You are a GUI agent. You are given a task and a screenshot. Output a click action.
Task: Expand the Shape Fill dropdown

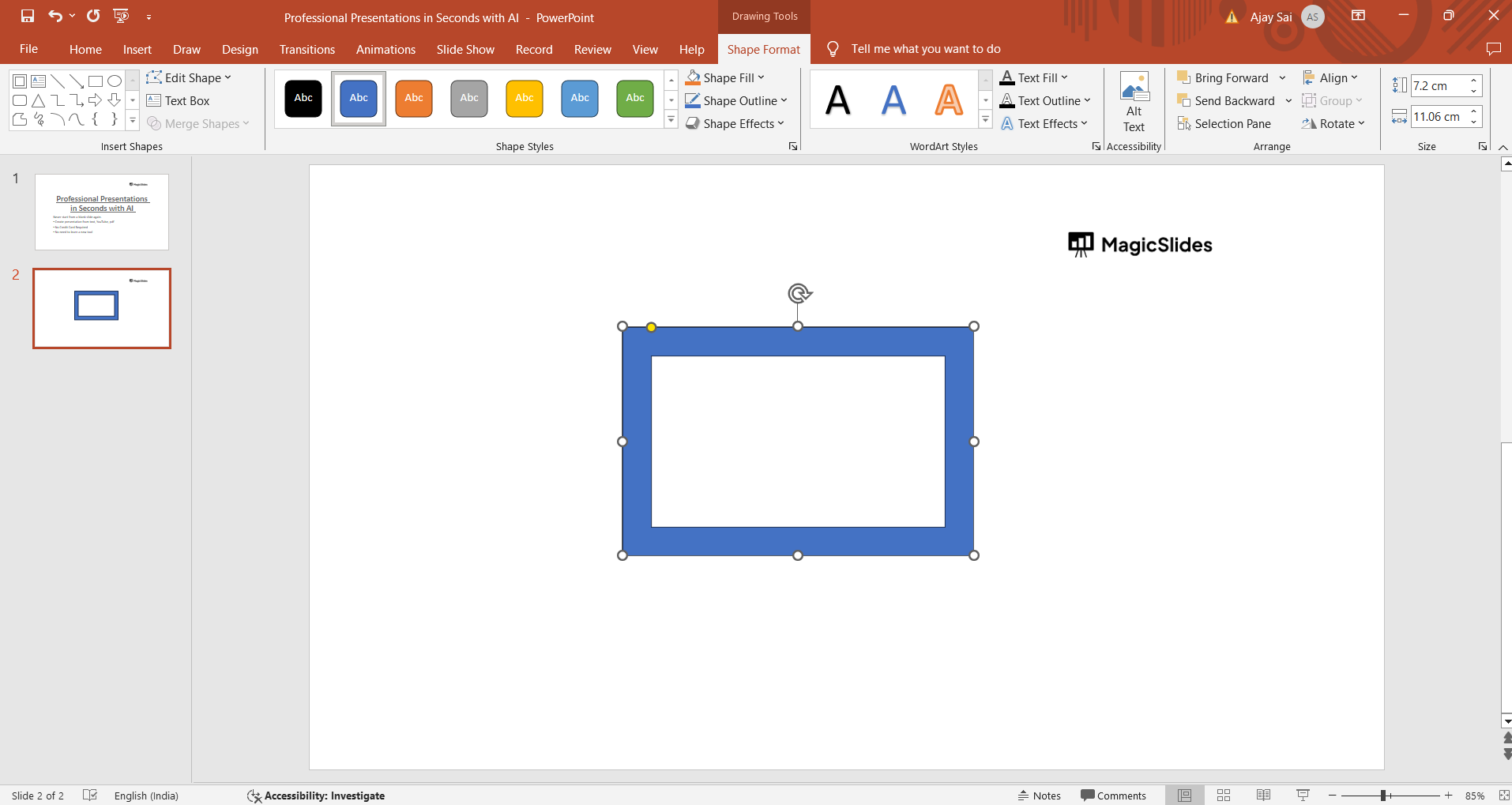tap(726, 78)
